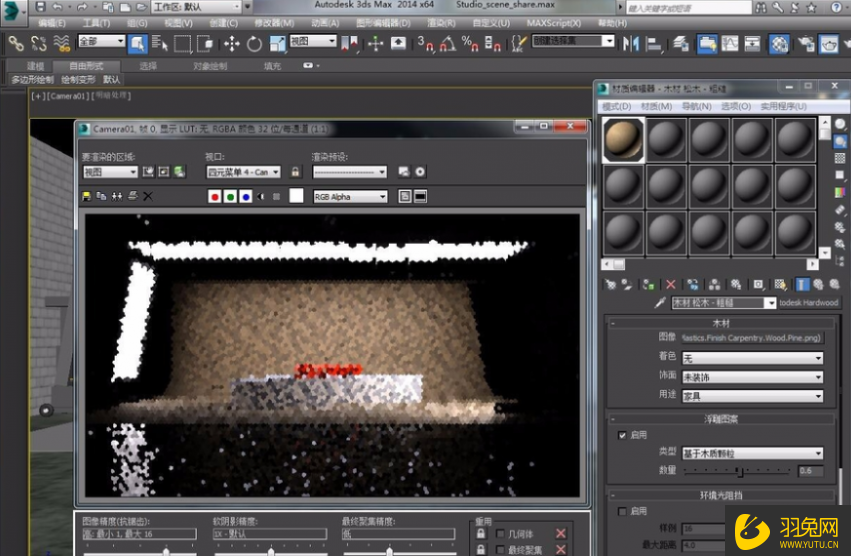Choose Rectangular Selection Region tool

182,43
